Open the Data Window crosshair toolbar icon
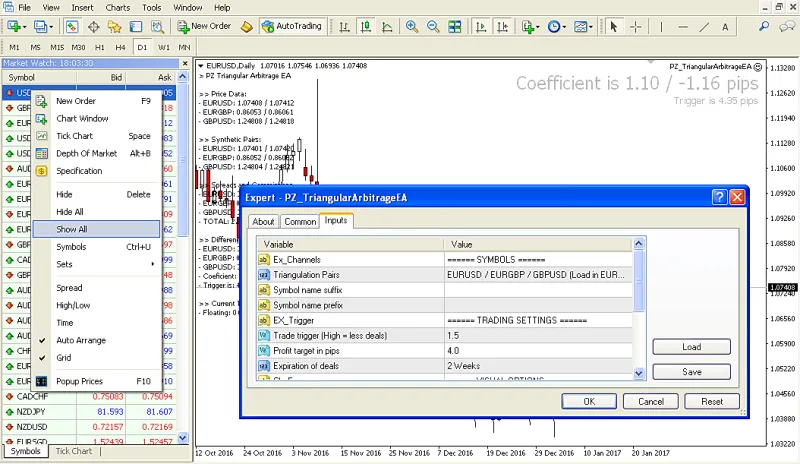 pos(93,27)
